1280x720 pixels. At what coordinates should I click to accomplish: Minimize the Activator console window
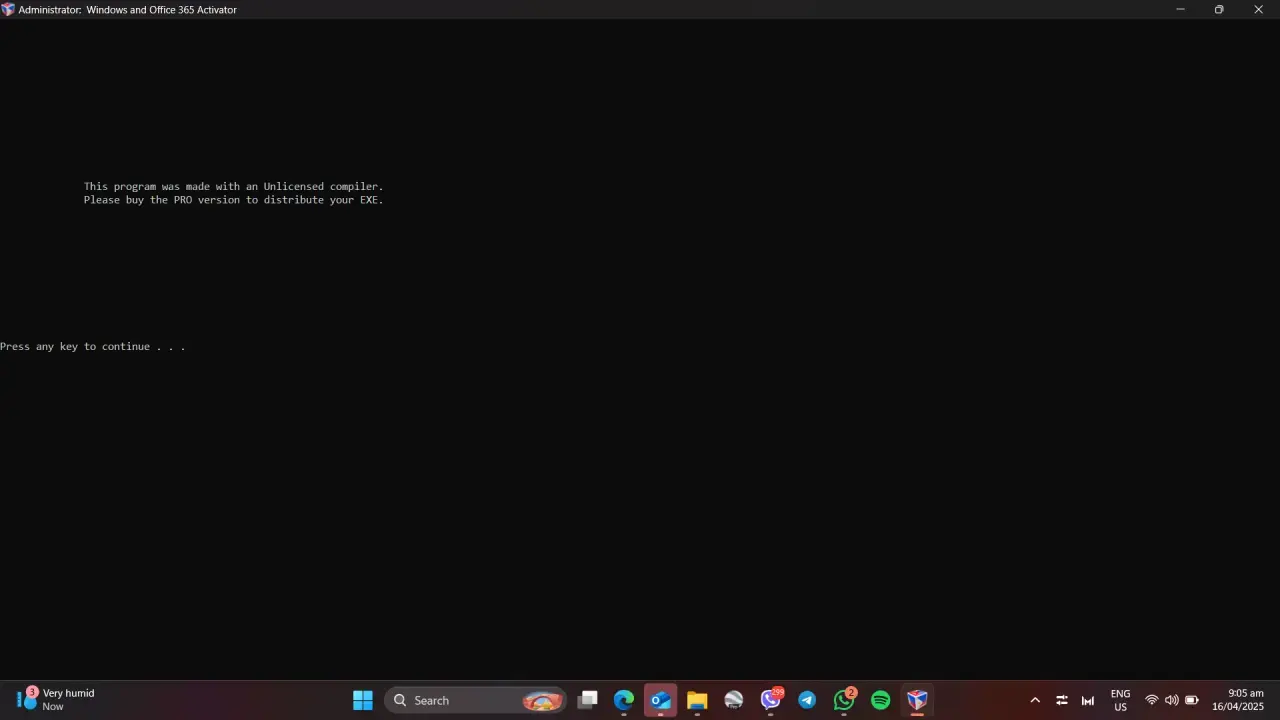1180,9
